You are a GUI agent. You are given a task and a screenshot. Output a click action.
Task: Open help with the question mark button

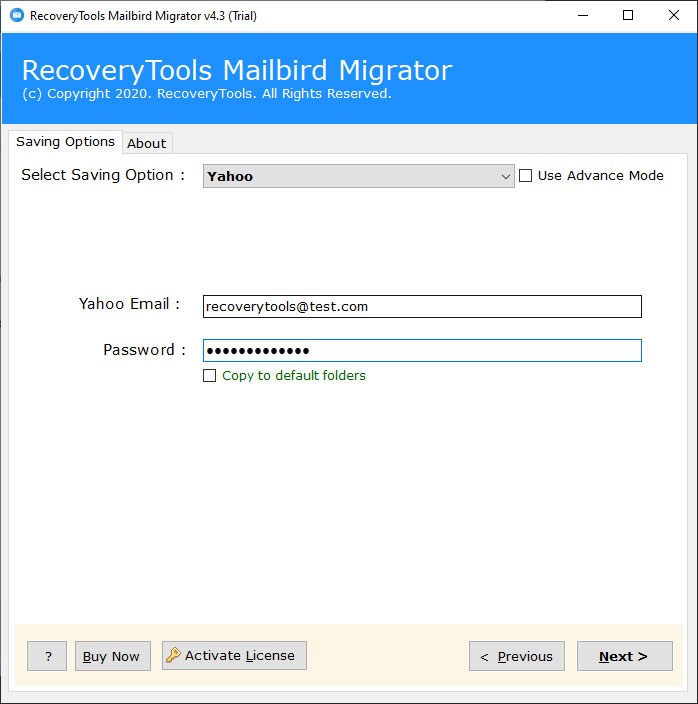pyautogui.click(x=47, y=656)
